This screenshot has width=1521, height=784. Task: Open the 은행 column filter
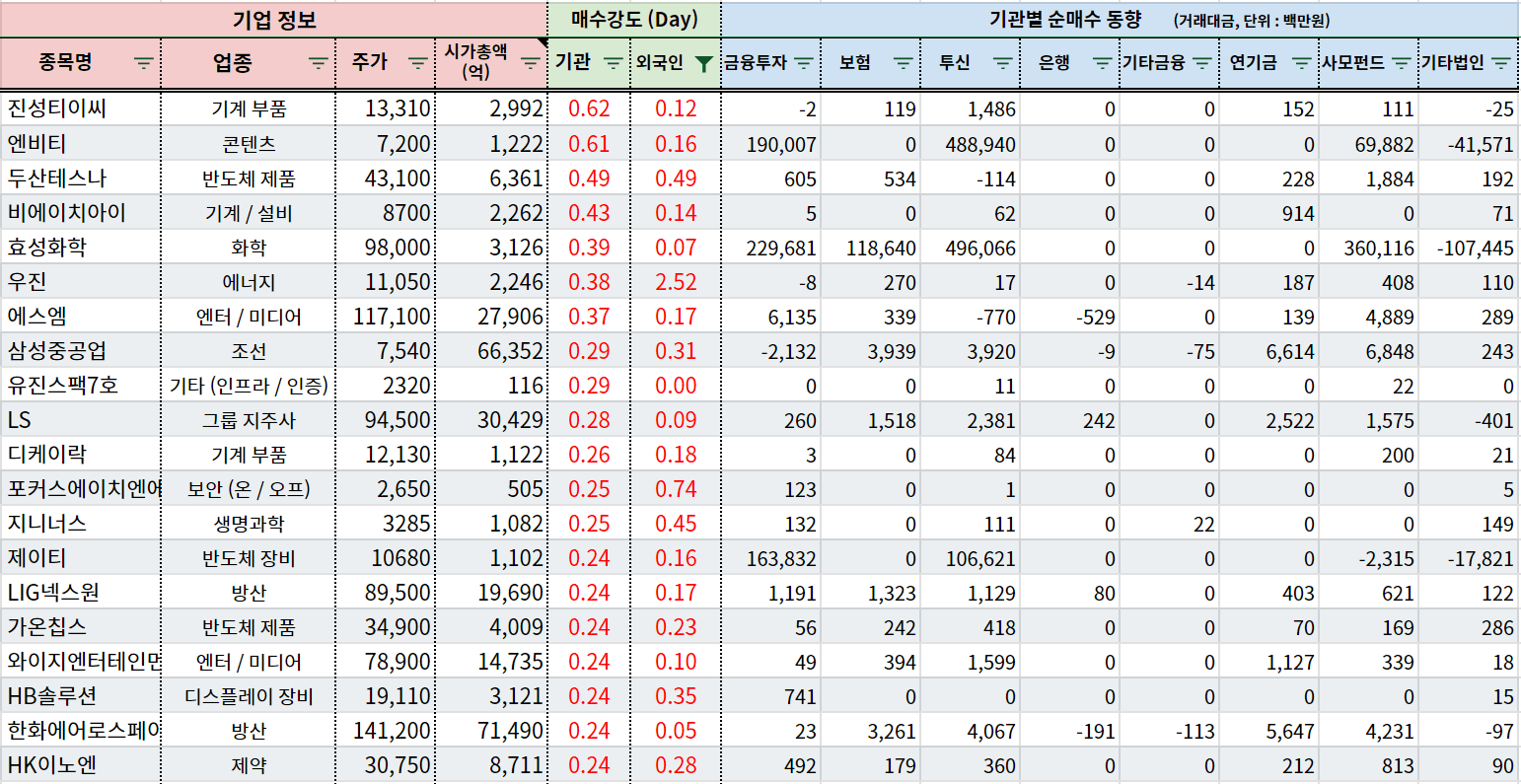pos(1103,63)
